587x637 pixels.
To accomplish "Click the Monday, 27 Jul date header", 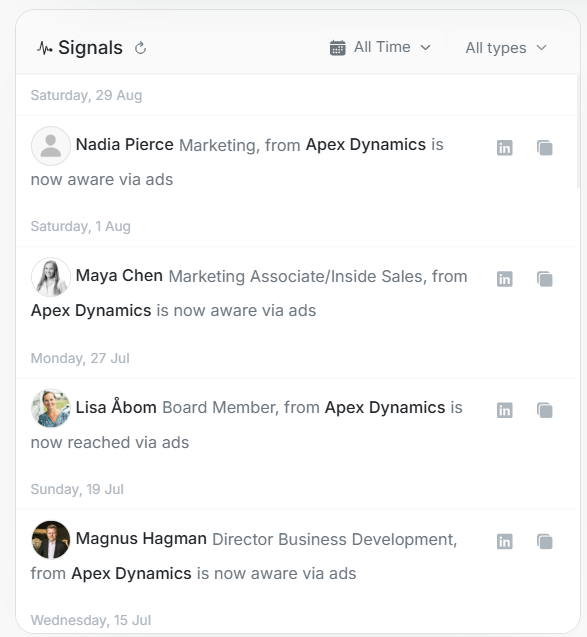I will 80,358.
